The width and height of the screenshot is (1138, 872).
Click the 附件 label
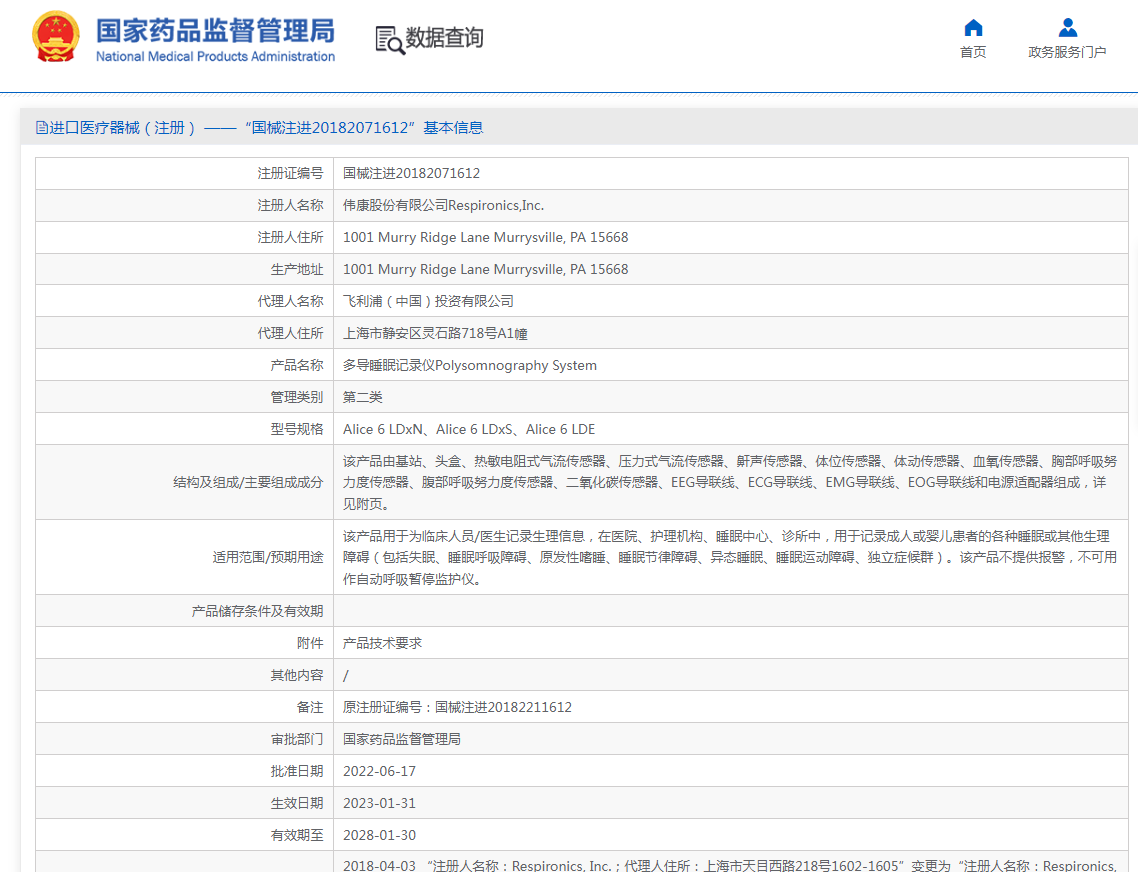coord(310,643)
